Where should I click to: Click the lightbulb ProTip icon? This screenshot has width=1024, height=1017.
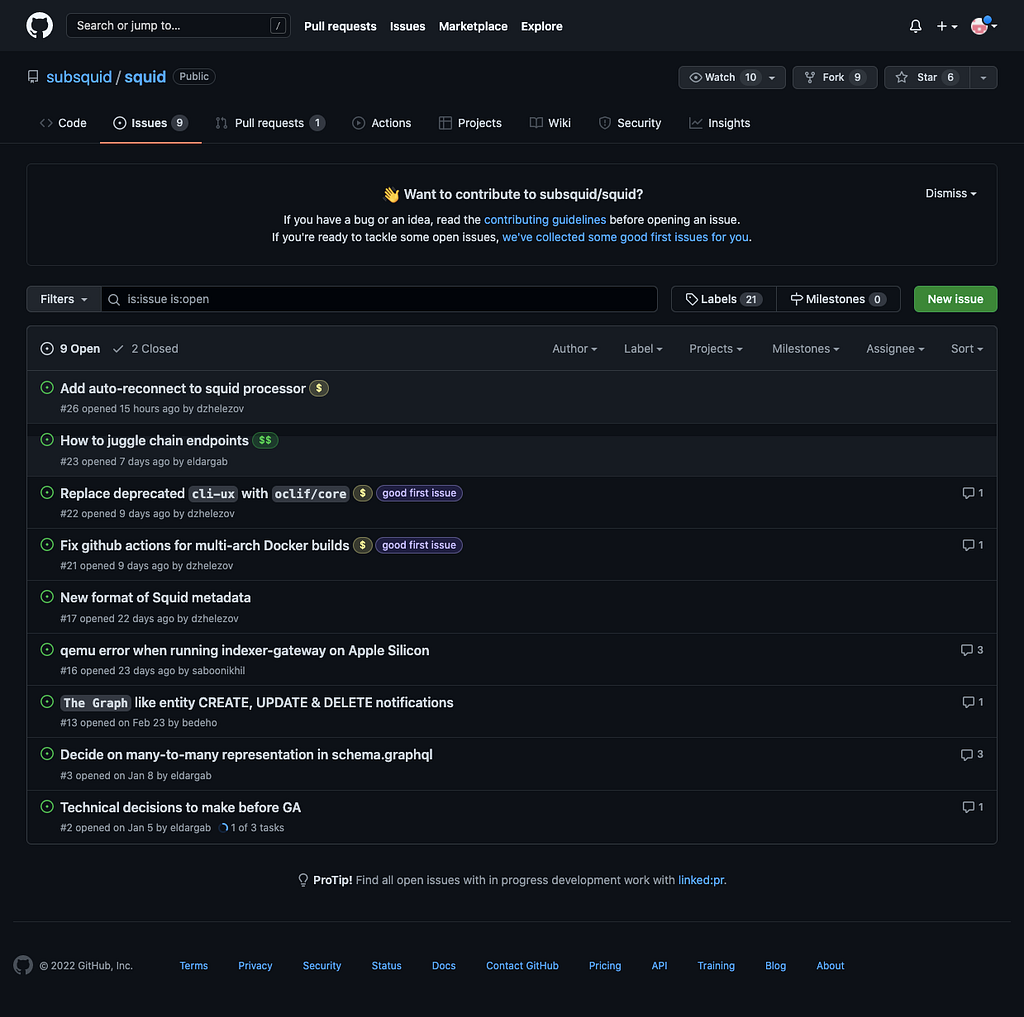[x=303, y=880]
